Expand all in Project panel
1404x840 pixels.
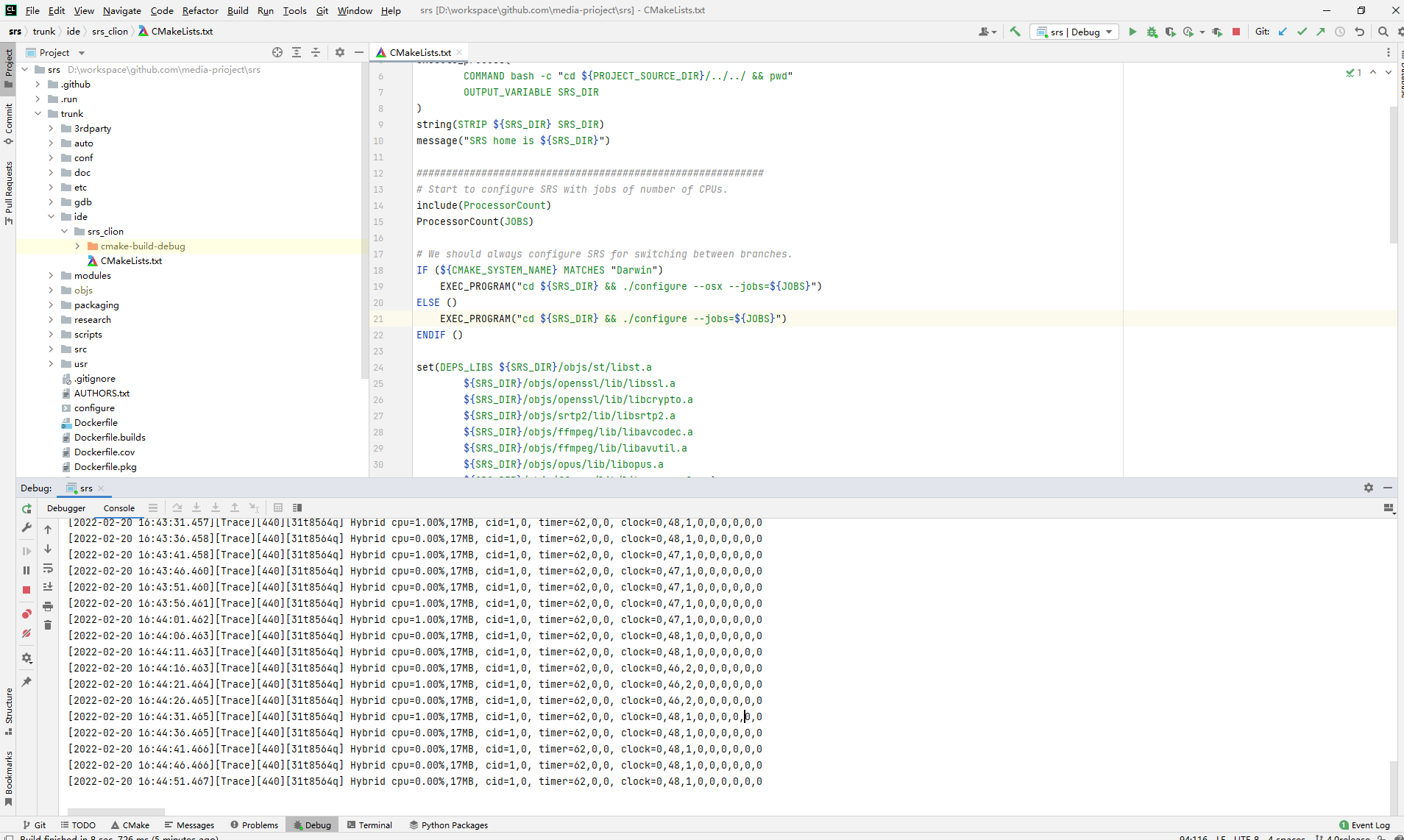(297, 52)
